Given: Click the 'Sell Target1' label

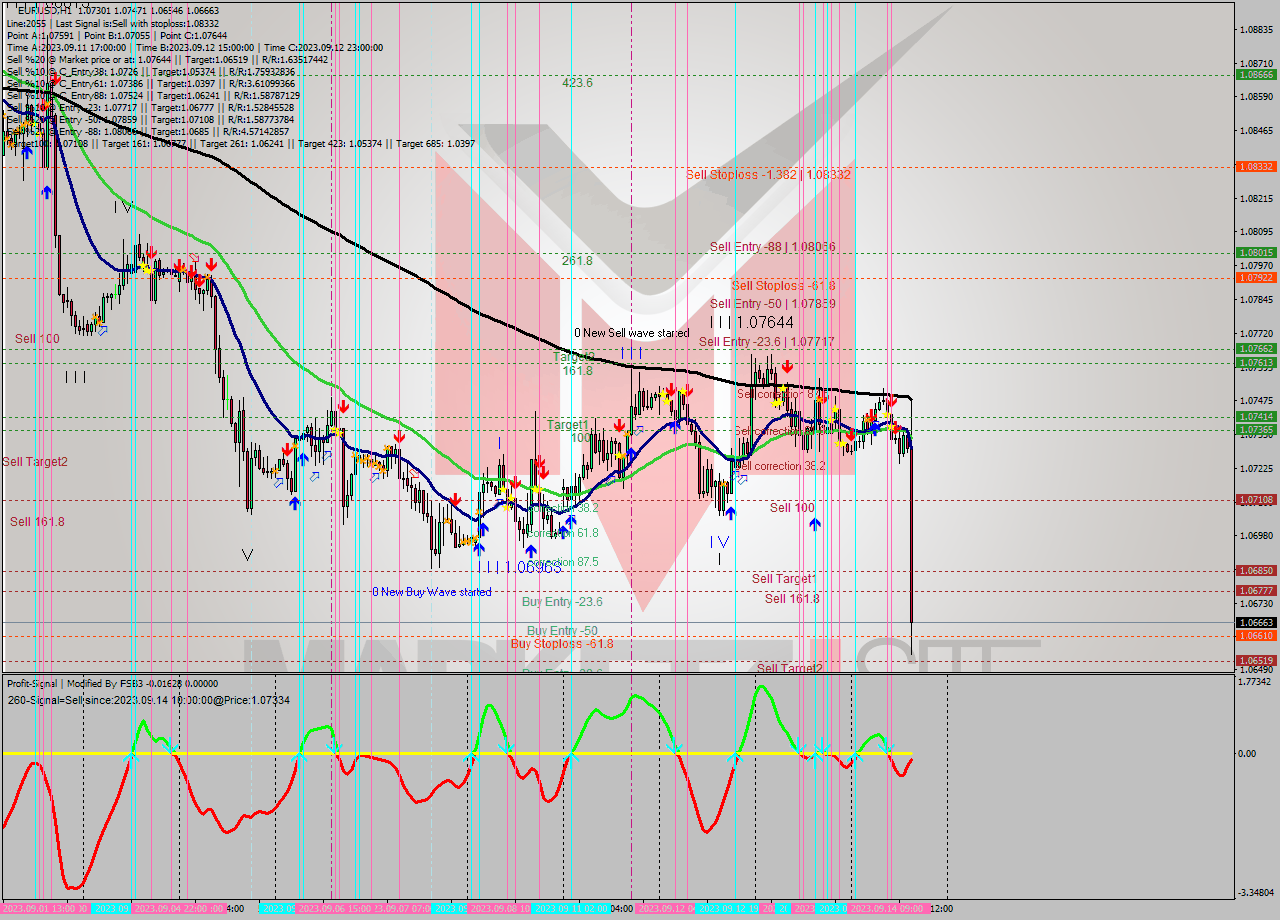Looking at the screenshot, I should click(x=784, y=579).
